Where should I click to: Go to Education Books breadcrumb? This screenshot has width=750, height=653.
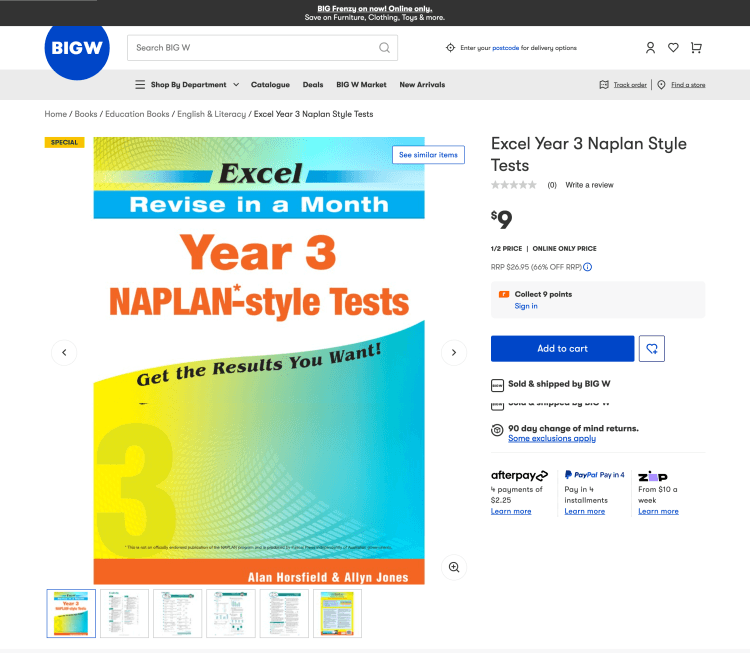(x=137, y=114)
